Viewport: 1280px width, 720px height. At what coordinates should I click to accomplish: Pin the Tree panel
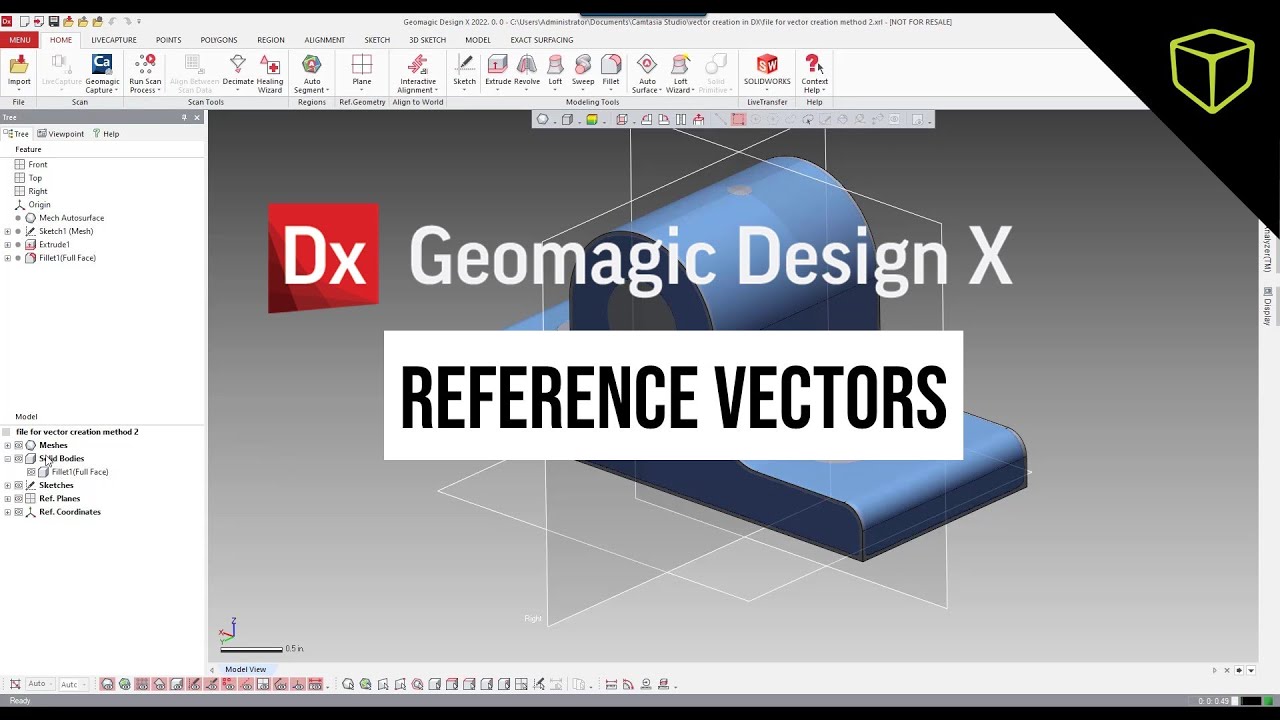click(x=184, y=117)
